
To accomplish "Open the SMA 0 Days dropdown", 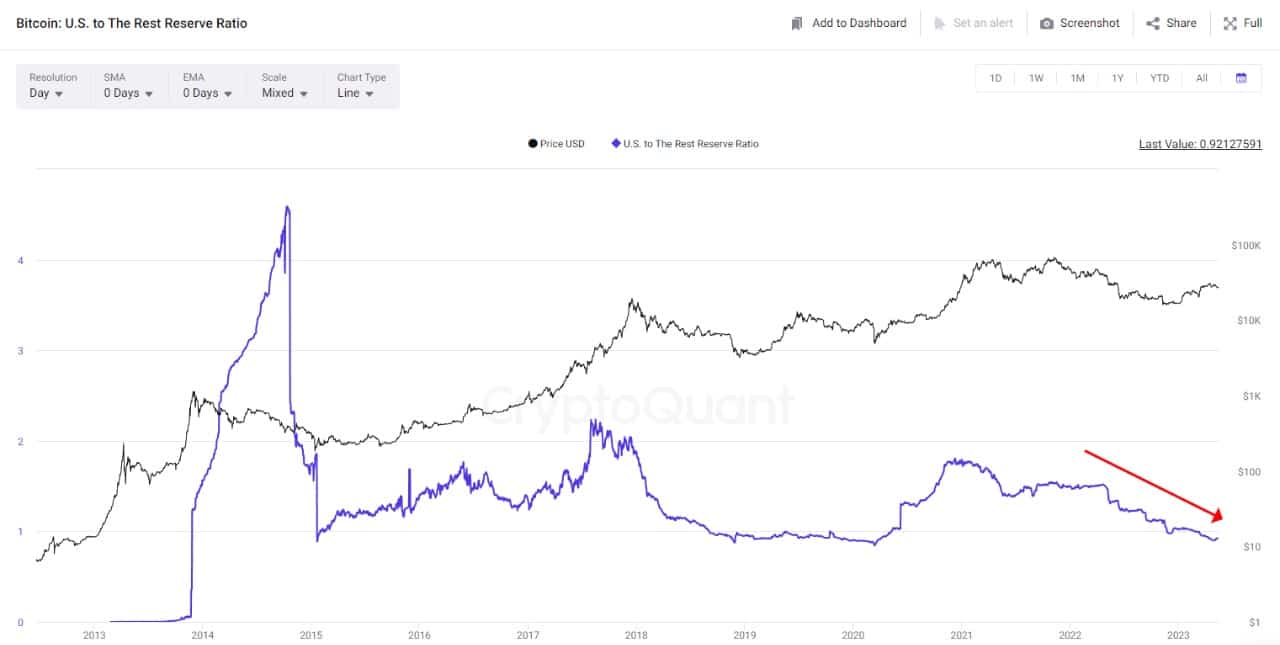I will (x=129, y=86).
